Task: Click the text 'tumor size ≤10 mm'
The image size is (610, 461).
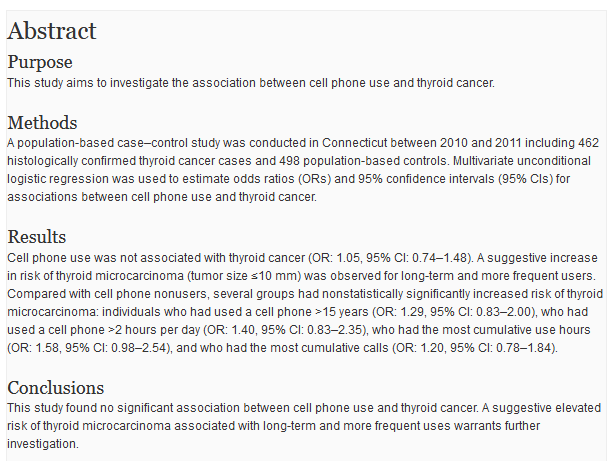Action: (244, 276)
